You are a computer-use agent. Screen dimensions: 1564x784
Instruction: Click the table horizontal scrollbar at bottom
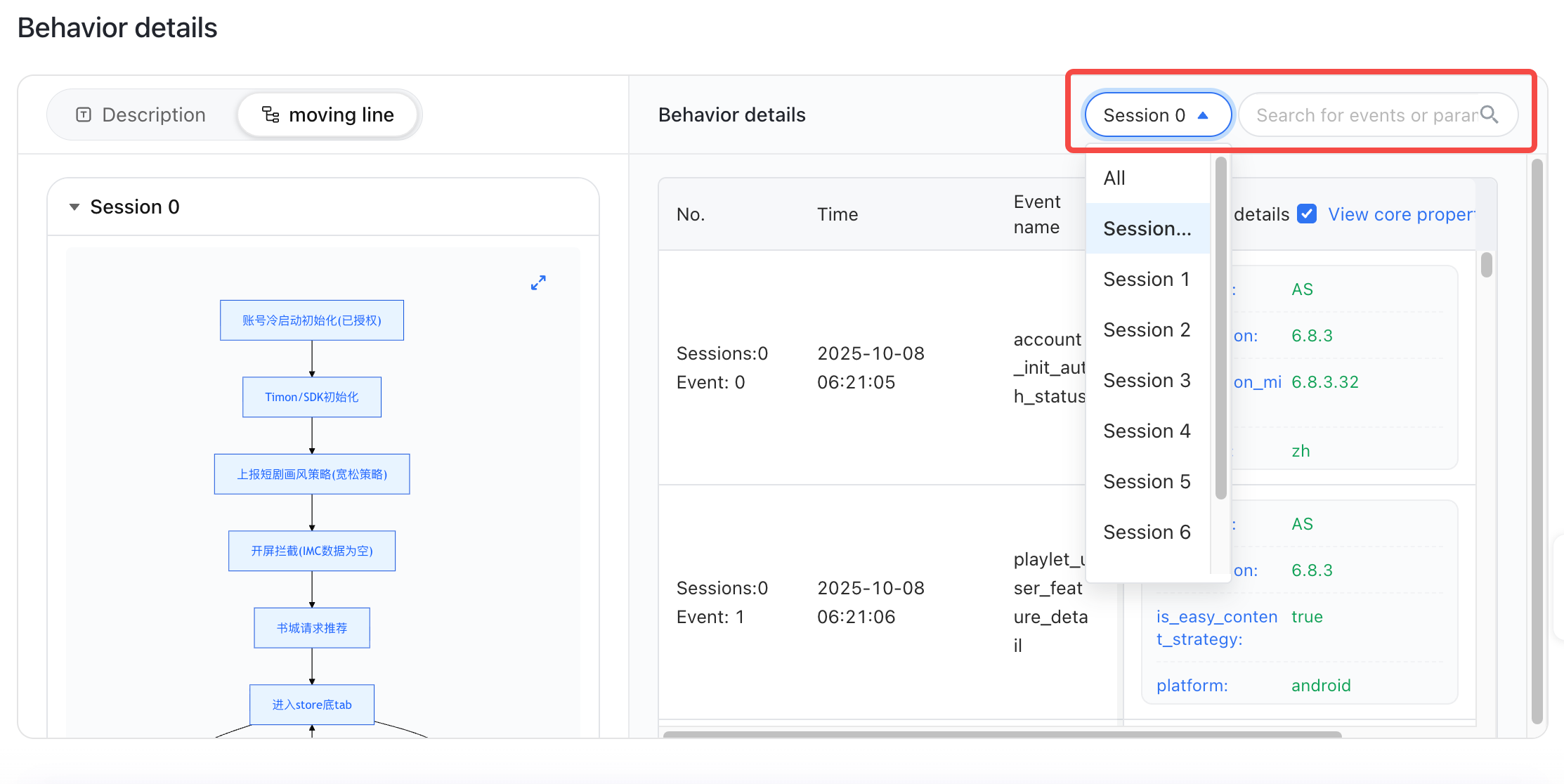coord(1002,734)
